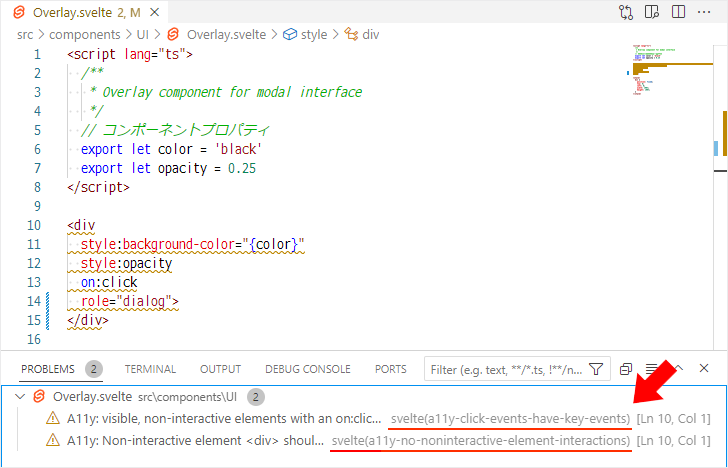Image resolution: width=728 pixels, height=468 pixels.
Task: Click the 0.25 opacity value
Action: [x=242, y=168]
